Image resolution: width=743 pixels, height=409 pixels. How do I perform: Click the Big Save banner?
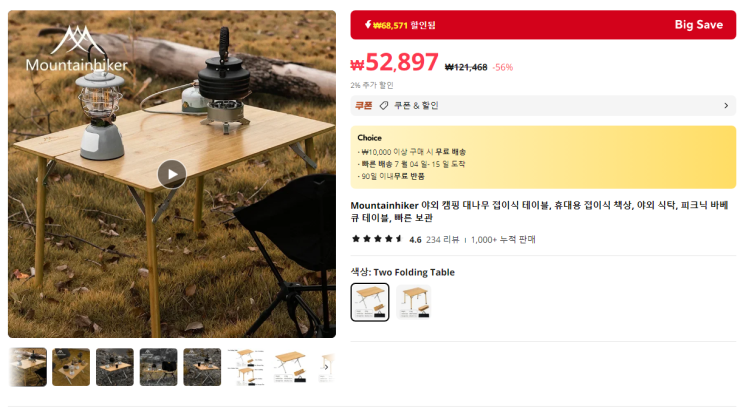click(x=543, y=25)
